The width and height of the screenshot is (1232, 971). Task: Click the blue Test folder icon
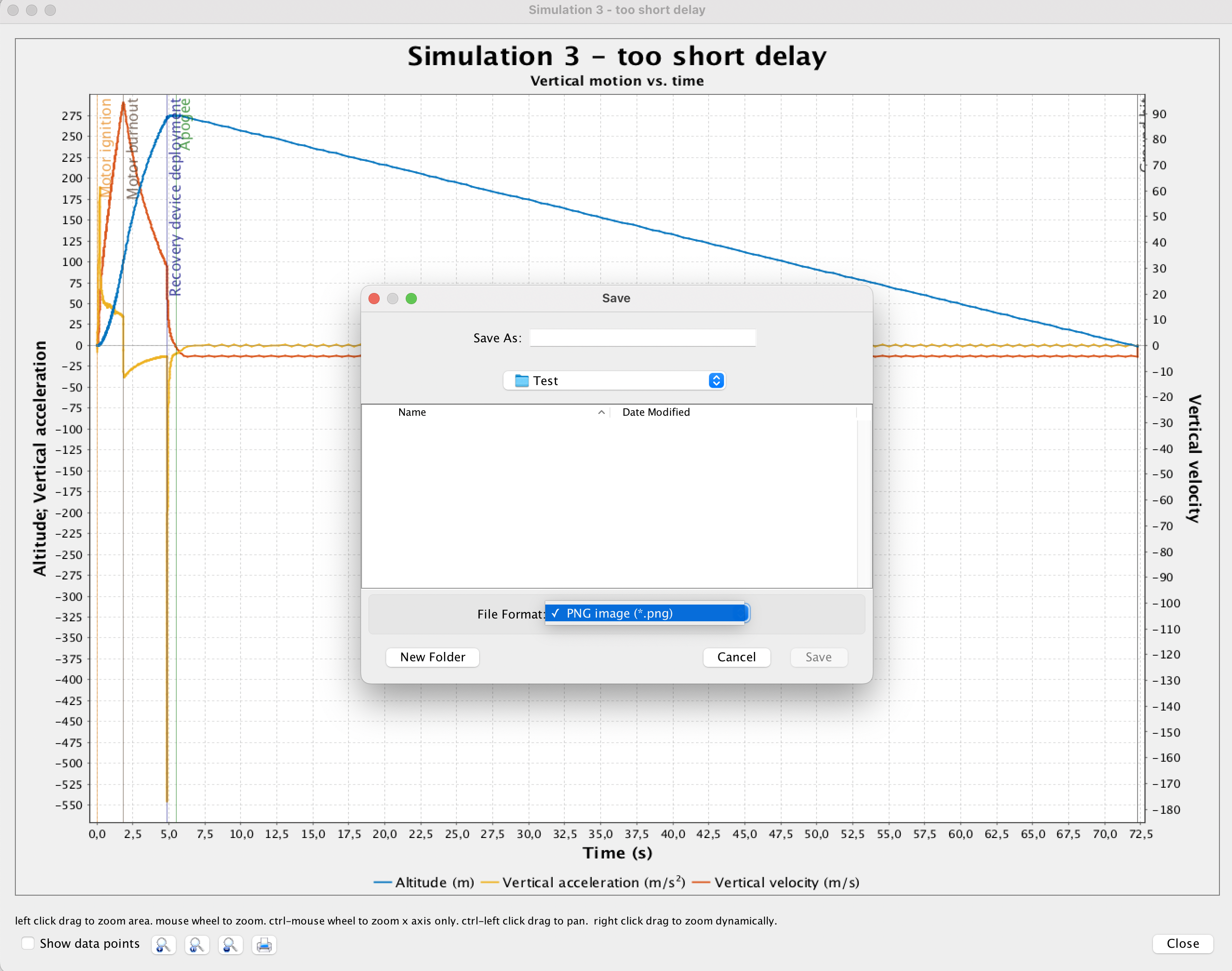coord(521,380)
